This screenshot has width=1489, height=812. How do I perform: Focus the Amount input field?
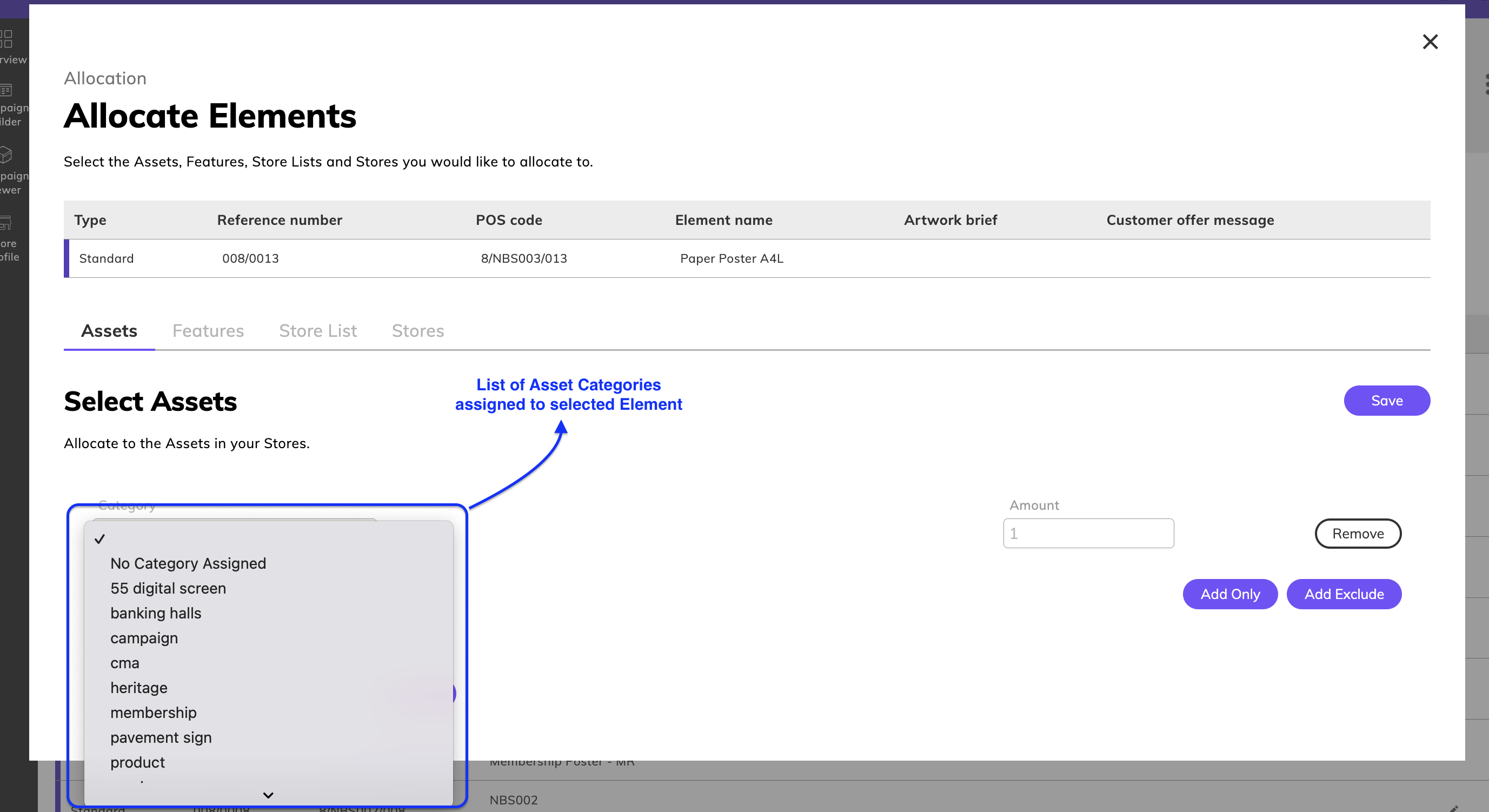[1088, 534]
